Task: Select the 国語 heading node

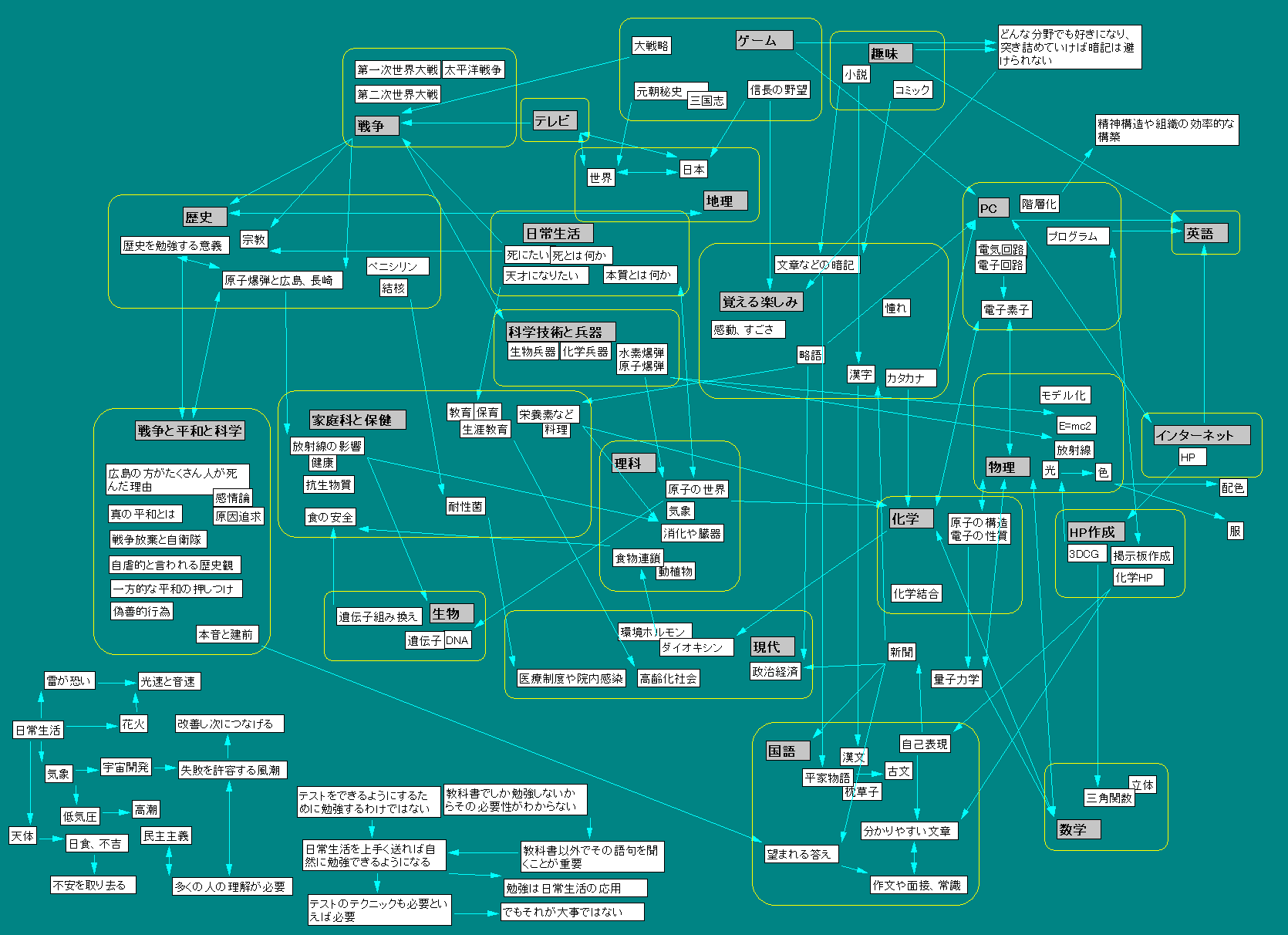Action: (x=787, y=751)
